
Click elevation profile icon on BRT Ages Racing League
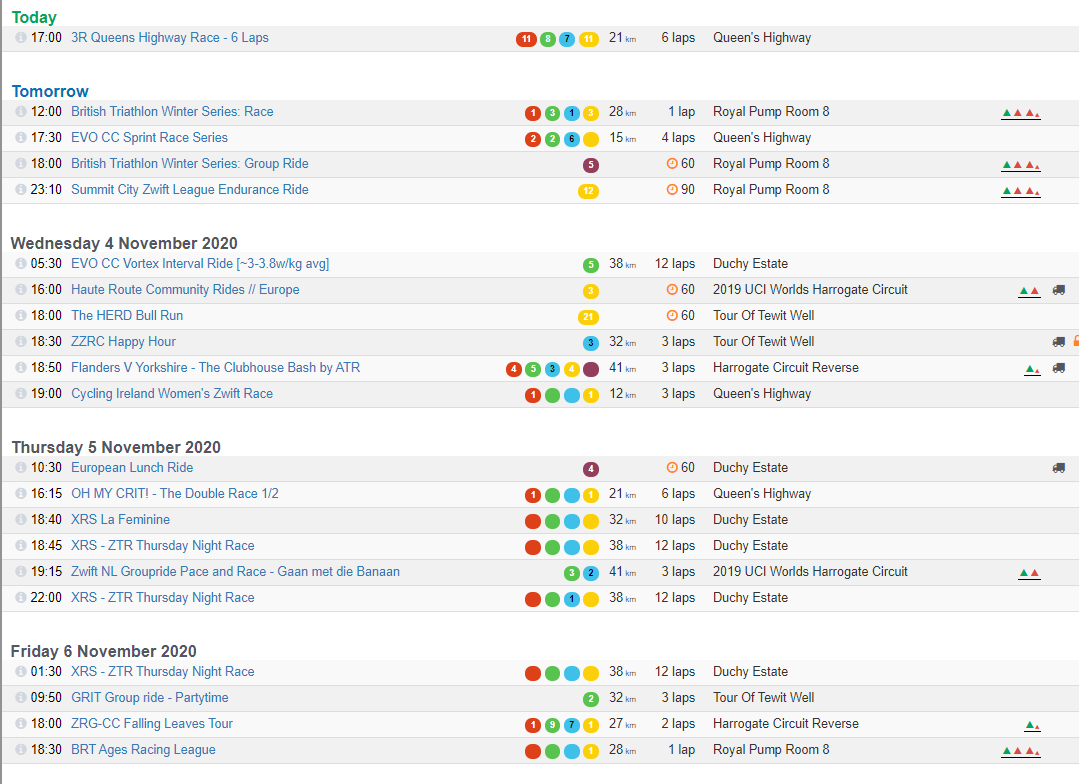point(1021,751)
